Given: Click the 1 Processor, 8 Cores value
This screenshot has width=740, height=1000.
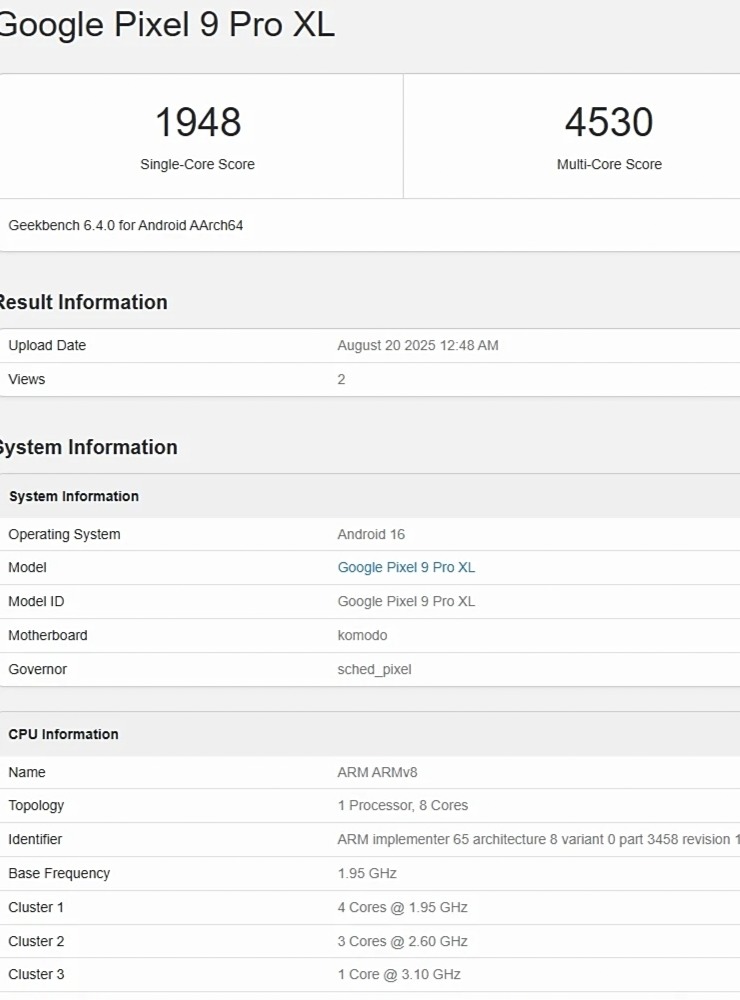Looking at the screenshot, I should (x=403, y=805).
